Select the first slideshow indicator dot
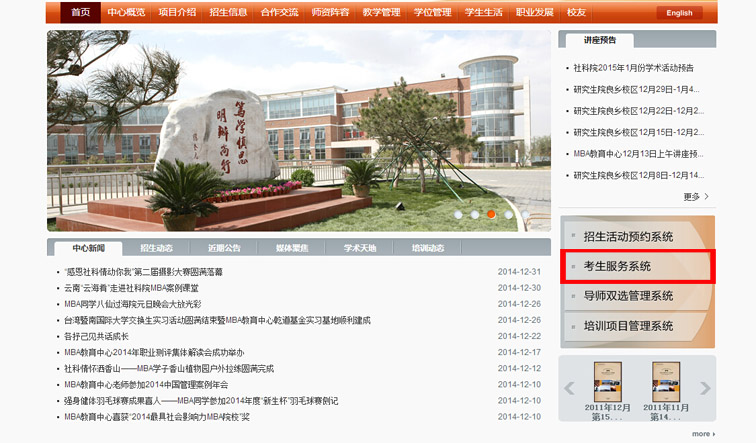 coord(458,214)
